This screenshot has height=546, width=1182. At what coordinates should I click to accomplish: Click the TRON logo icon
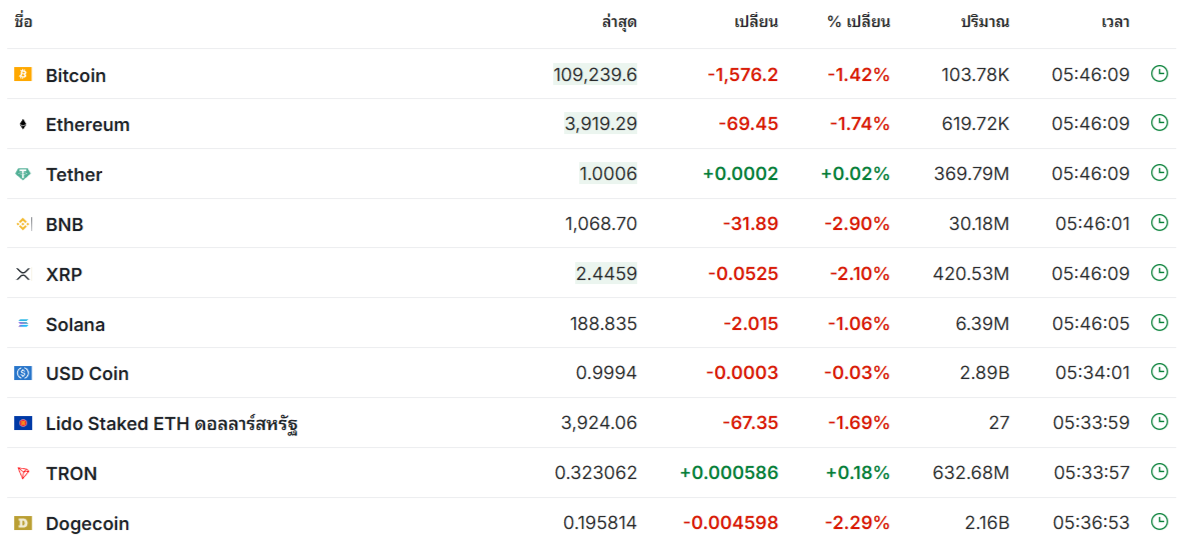coord(23,473)
